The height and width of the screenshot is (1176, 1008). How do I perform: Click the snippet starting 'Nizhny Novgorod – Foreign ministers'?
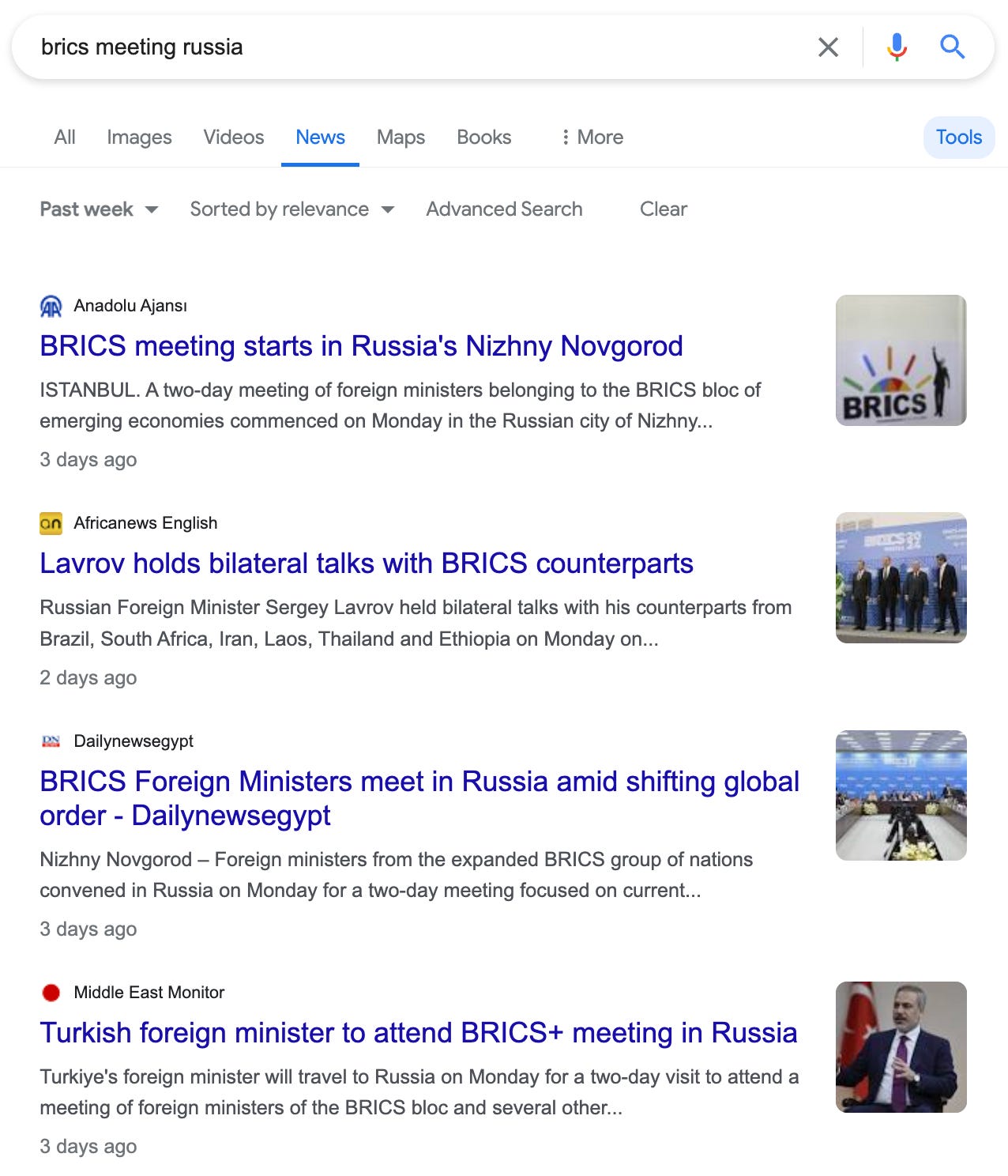[x=397, y=875]
